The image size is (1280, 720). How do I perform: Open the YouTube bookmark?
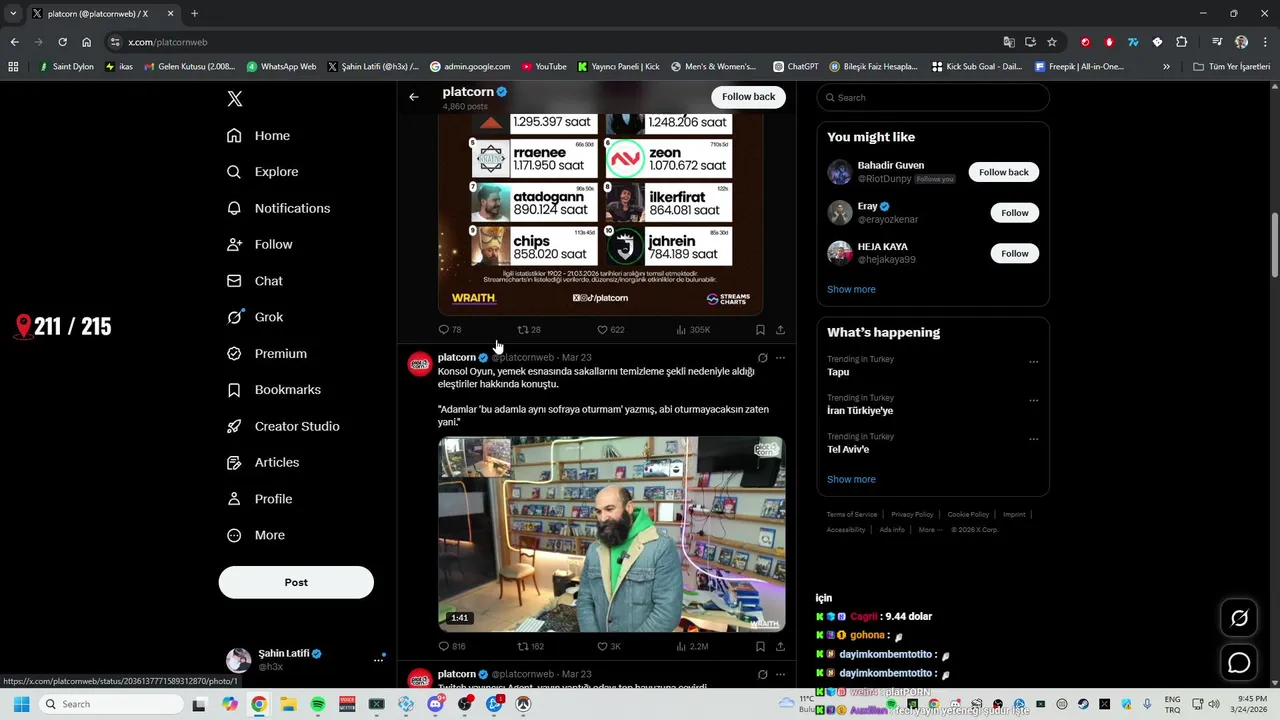[544, 67]
